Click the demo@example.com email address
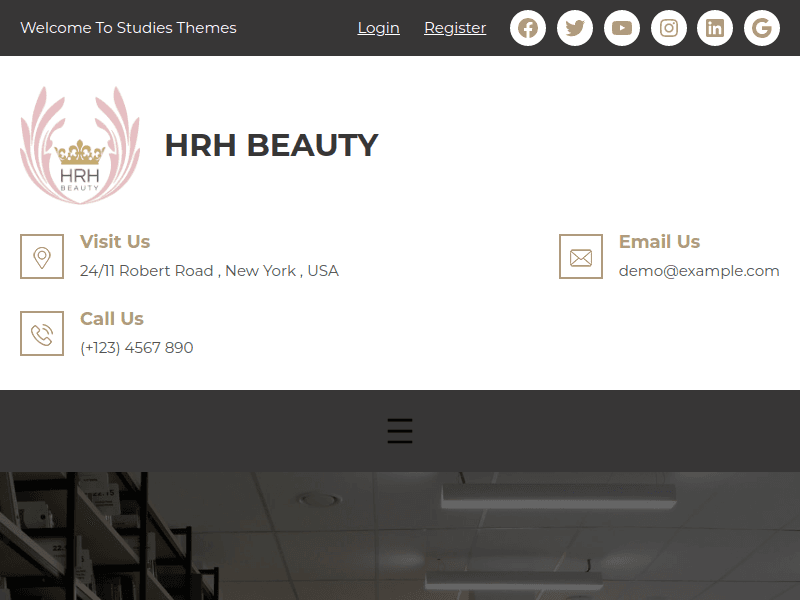 coord(699,270)
